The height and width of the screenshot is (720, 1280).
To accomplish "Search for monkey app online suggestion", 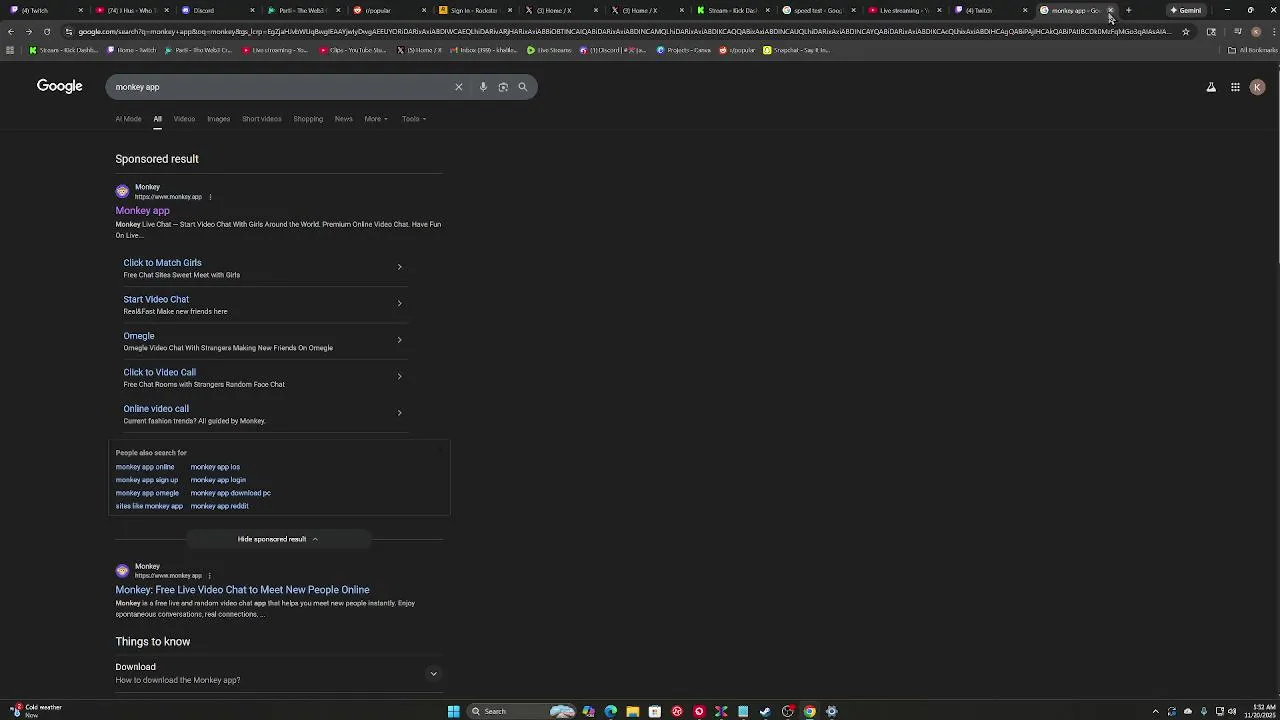I will pos(145,467).
